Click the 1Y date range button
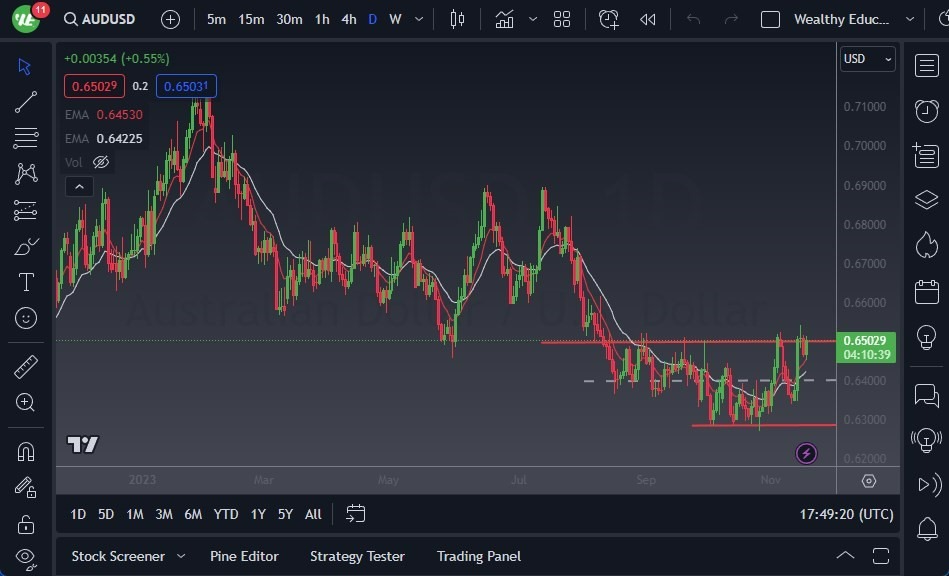The height and width of the screenshot is (576, 949). [x=257, y=514]
